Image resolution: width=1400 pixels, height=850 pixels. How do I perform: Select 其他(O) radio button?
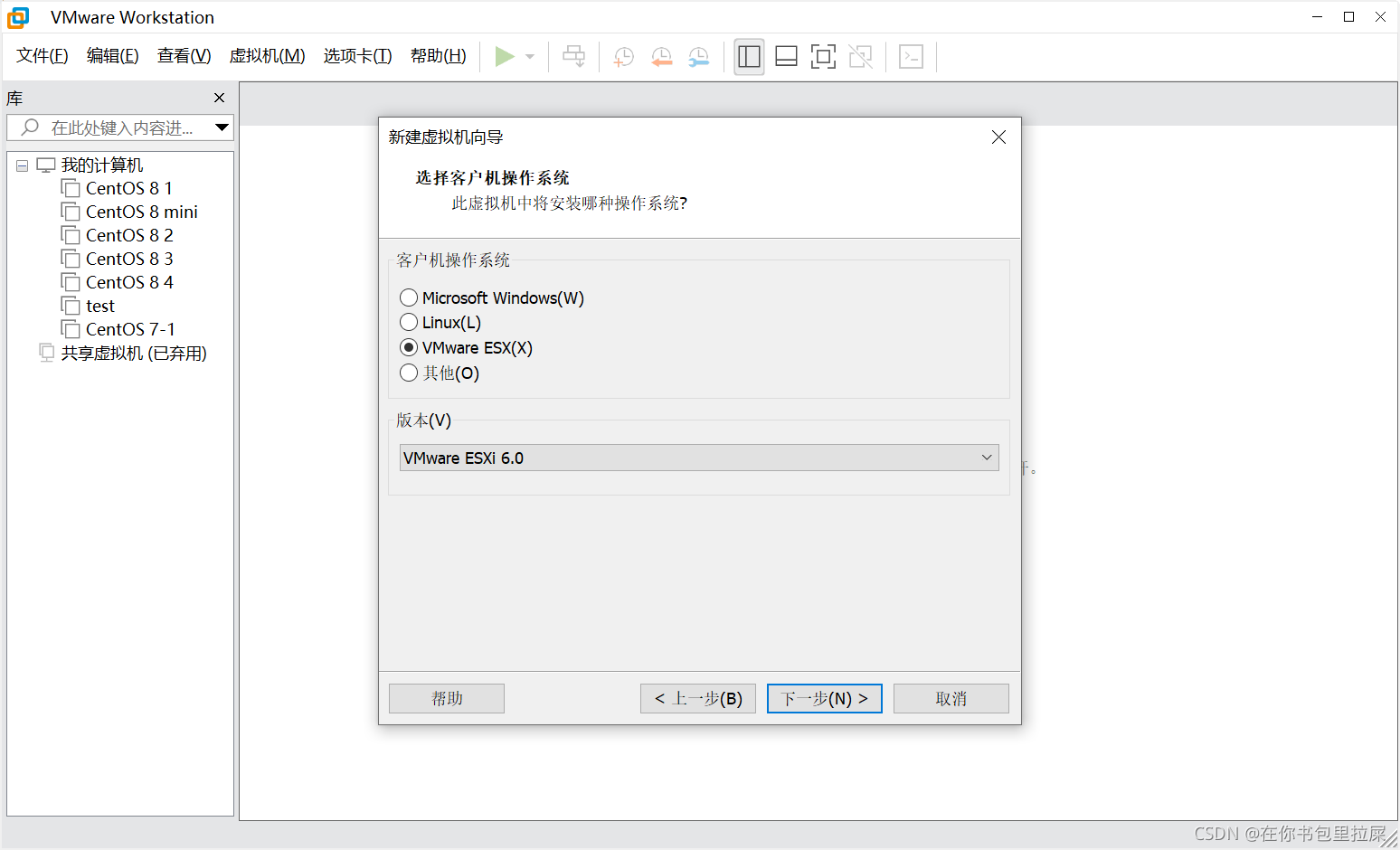409,373
